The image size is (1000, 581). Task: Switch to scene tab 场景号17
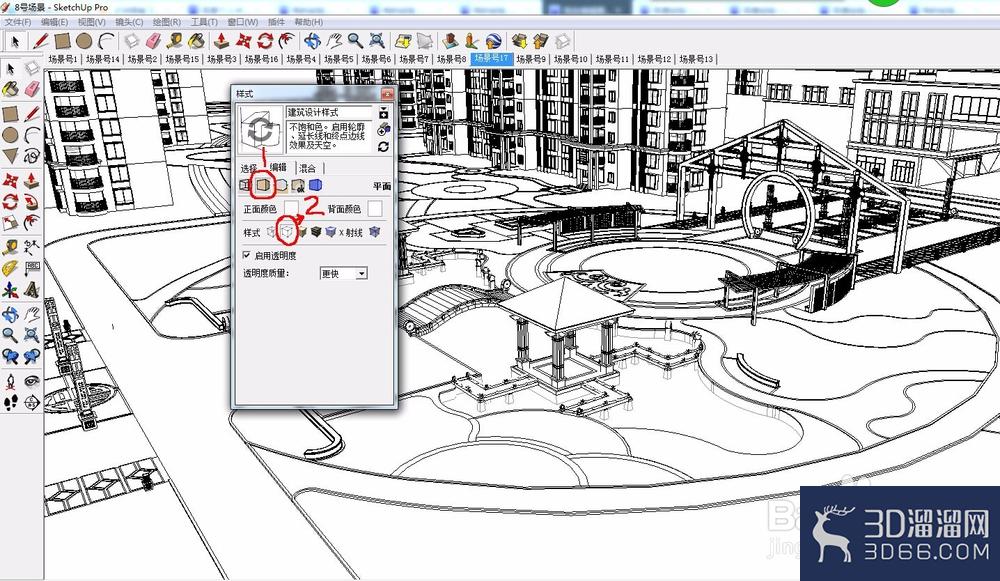pos(491,59)
